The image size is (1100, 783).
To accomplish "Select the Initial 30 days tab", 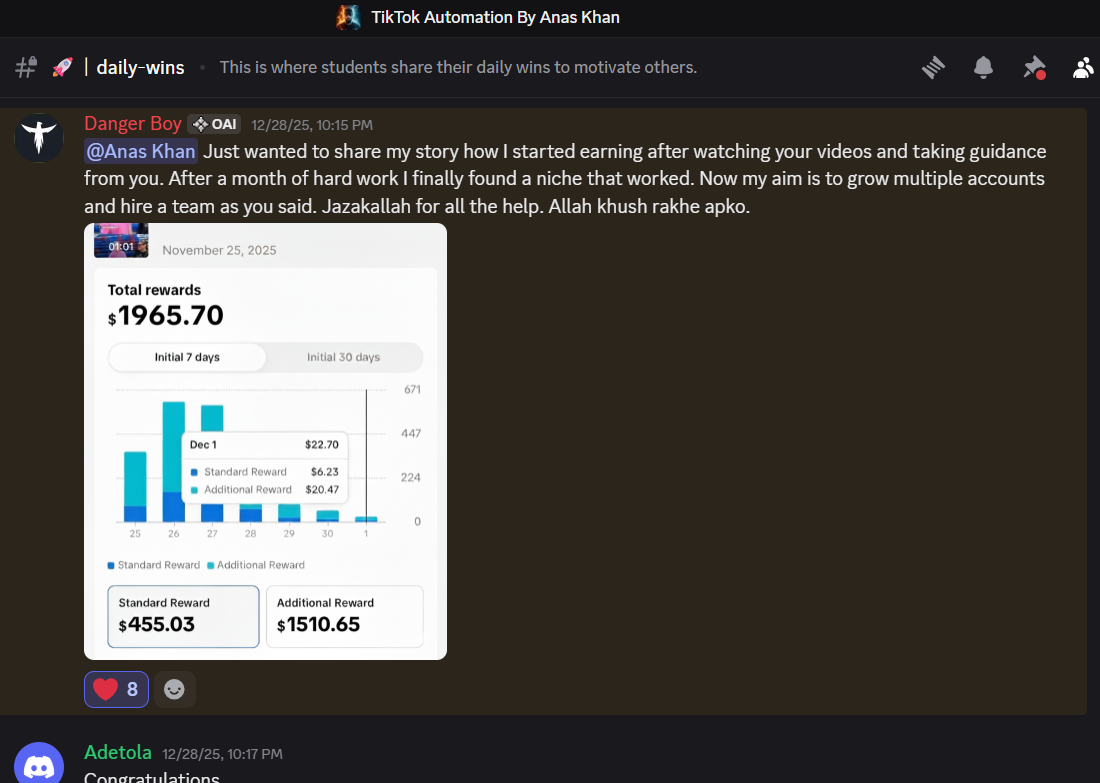I will point(344,357).
